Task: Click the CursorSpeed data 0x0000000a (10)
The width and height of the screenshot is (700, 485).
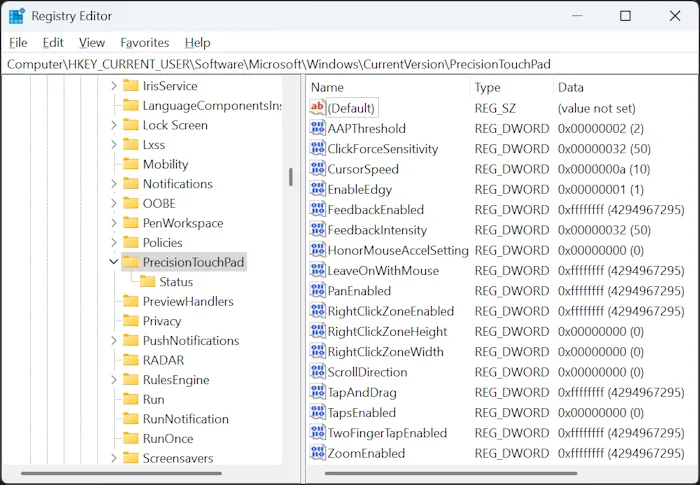Action: click(604, 169)
